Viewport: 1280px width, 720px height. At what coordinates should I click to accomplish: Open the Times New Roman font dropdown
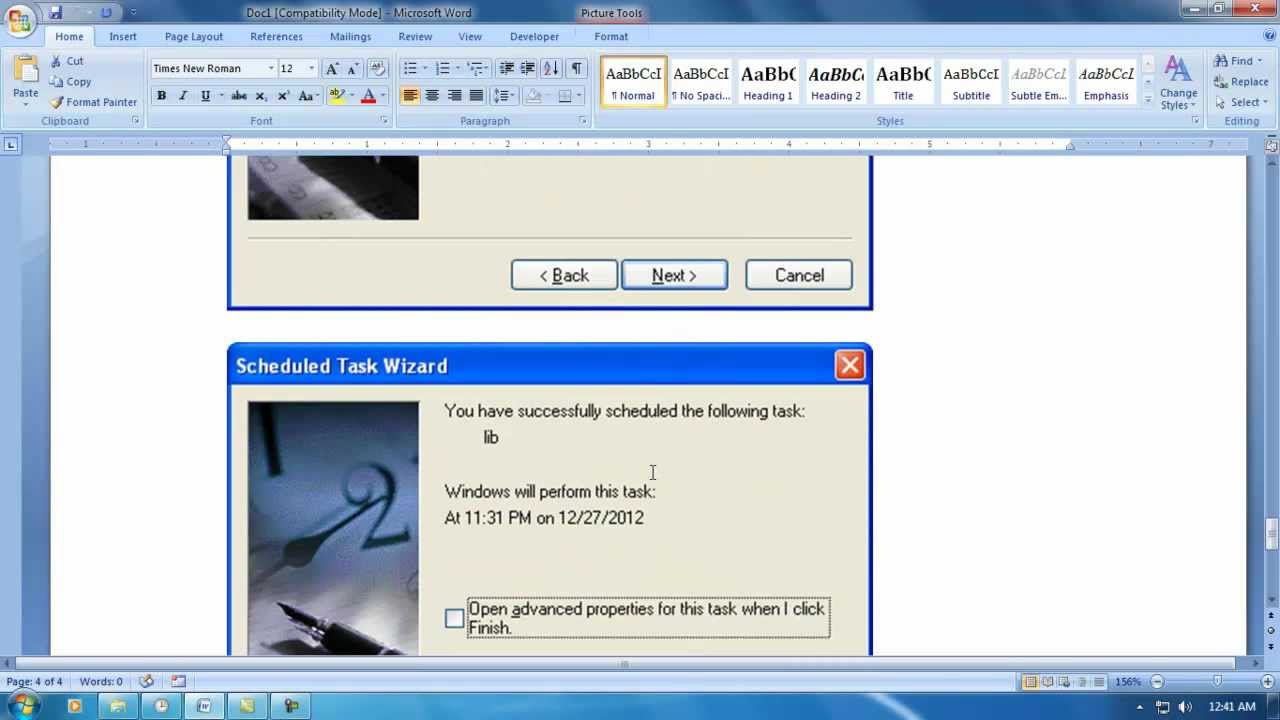point(270,68)
